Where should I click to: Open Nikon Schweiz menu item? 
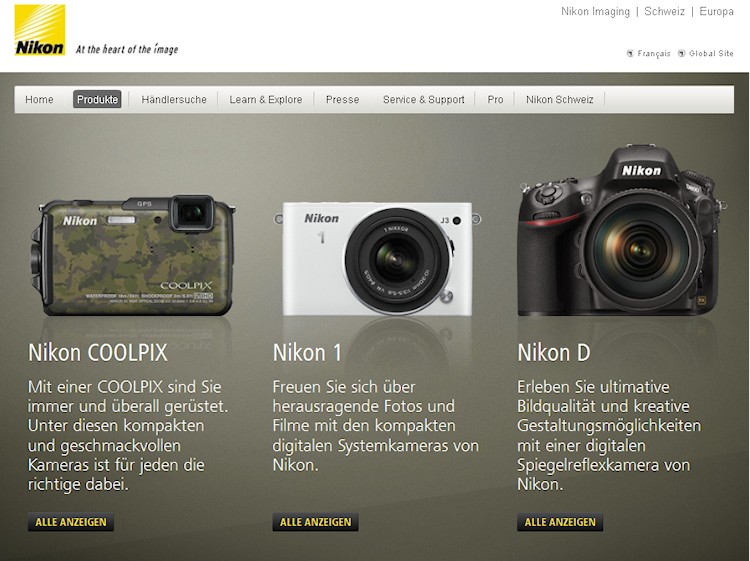[560, 99]
